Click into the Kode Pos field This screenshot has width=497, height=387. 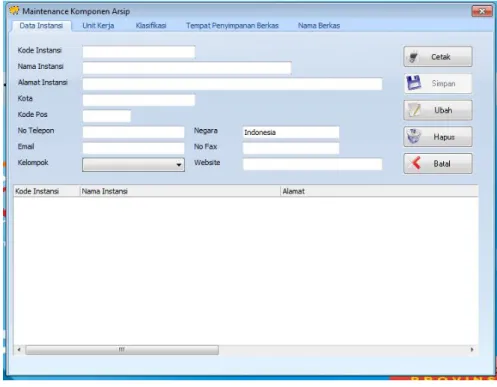pyautogui.click(x=107, y=116)
